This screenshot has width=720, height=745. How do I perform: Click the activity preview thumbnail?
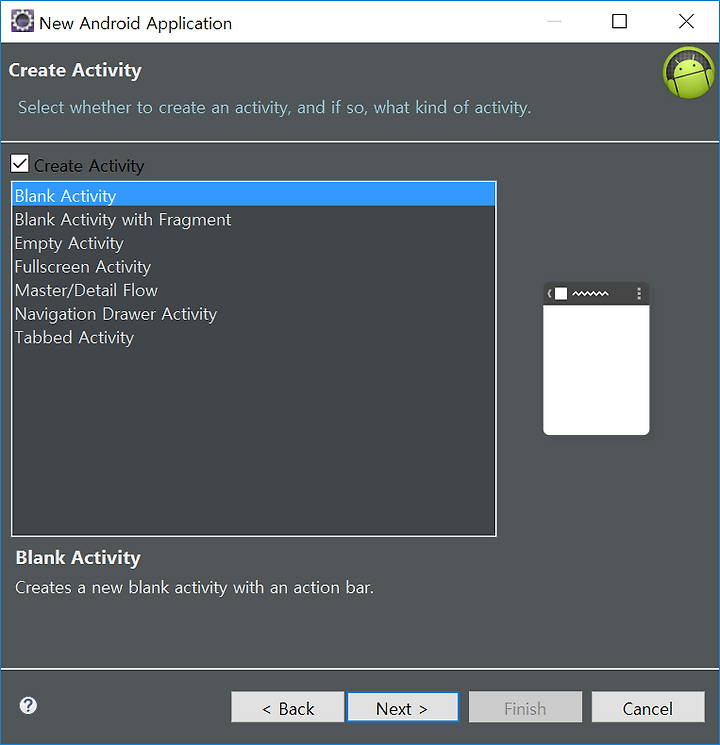(x=596, y=359)
